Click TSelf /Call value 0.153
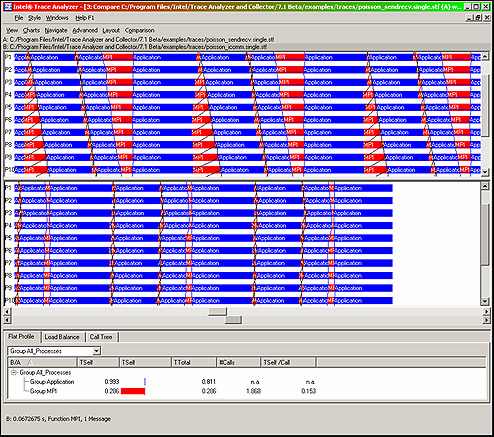This screenshot has height=437, width=494. 308,391
